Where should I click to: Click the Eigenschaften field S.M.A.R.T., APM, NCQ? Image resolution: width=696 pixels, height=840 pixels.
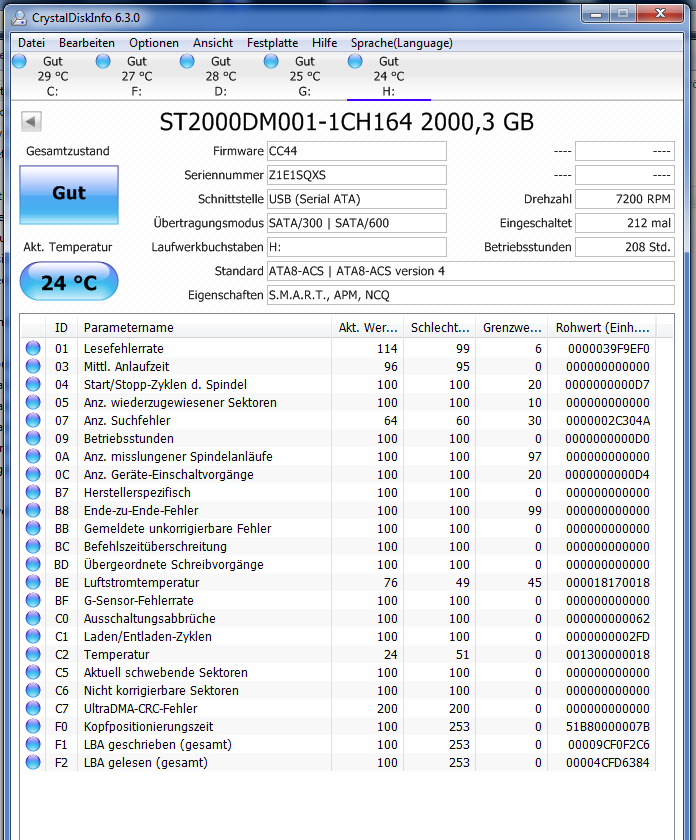tap(470, 295)
